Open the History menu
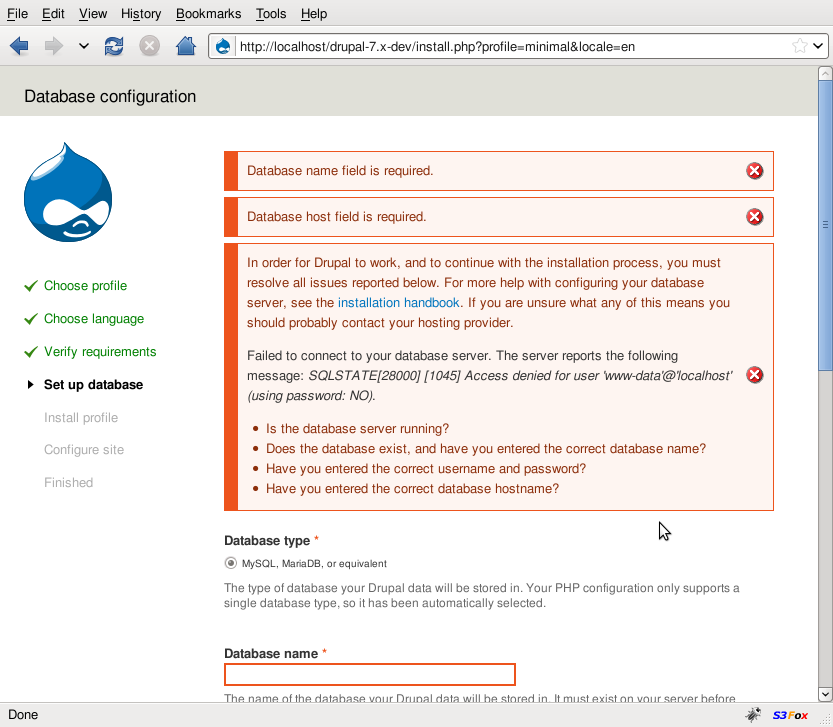 [x=140, y=14]
